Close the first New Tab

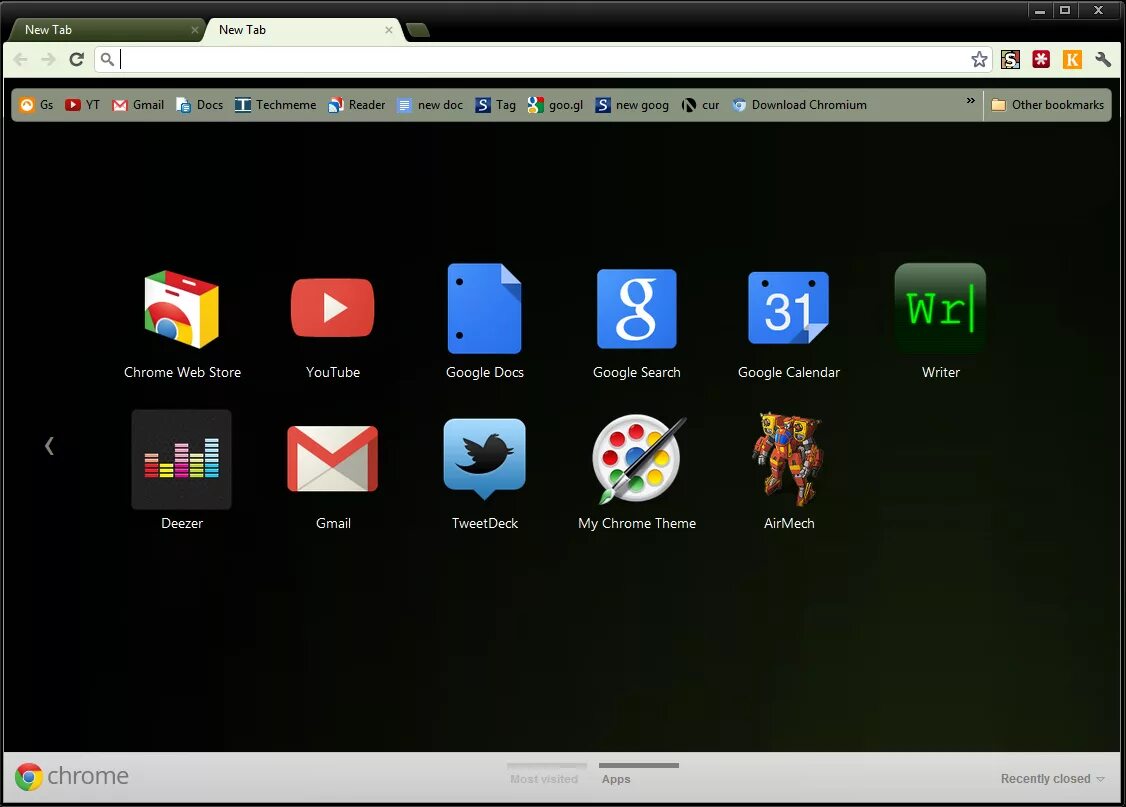[195, 30]
